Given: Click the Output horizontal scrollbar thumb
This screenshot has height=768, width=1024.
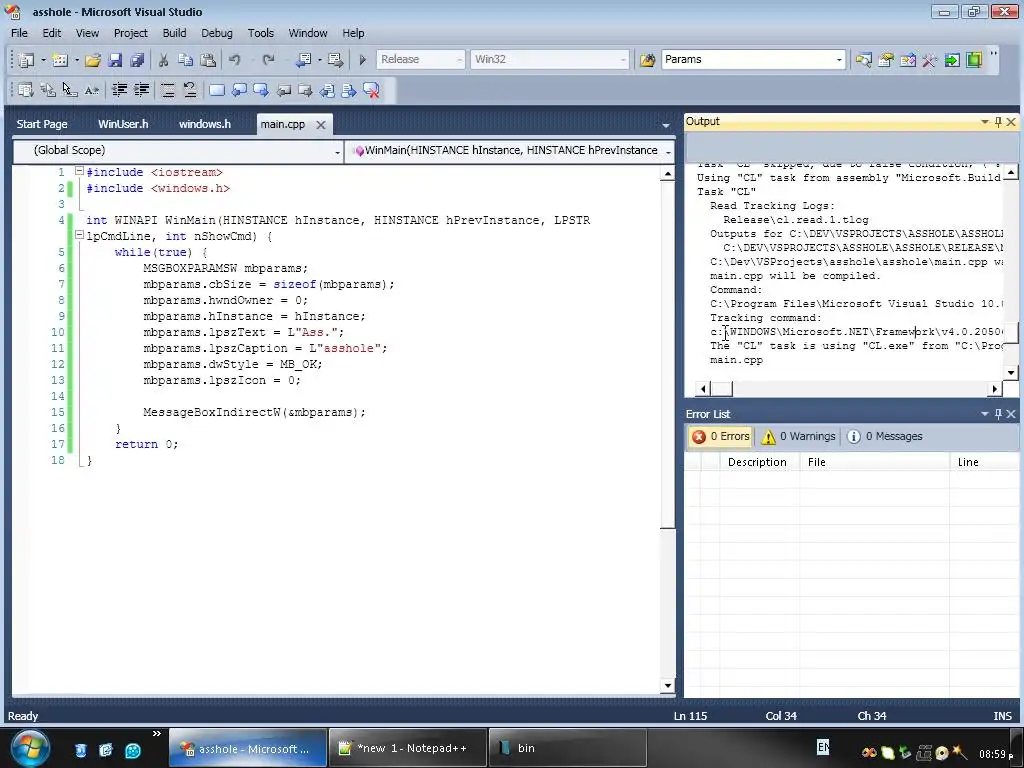Looking at the screenshot, I should tap(722, 389).
